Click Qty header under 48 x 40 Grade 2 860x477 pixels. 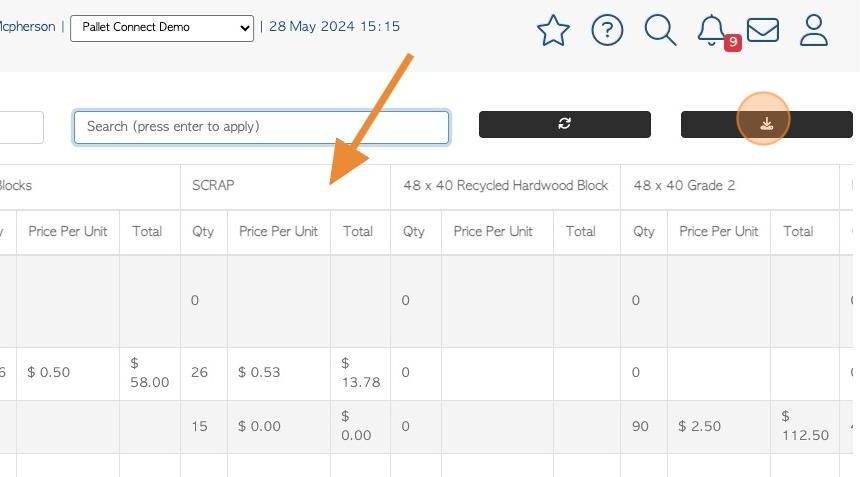[x=644, y=231]
